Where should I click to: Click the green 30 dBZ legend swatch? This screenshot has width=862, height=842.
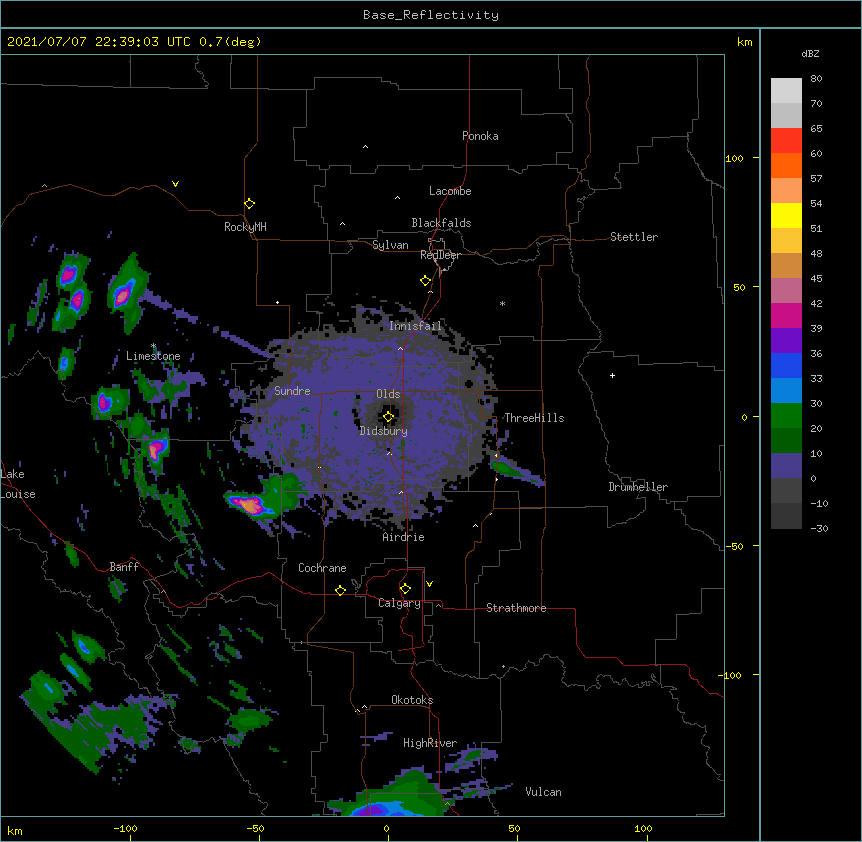786,416
